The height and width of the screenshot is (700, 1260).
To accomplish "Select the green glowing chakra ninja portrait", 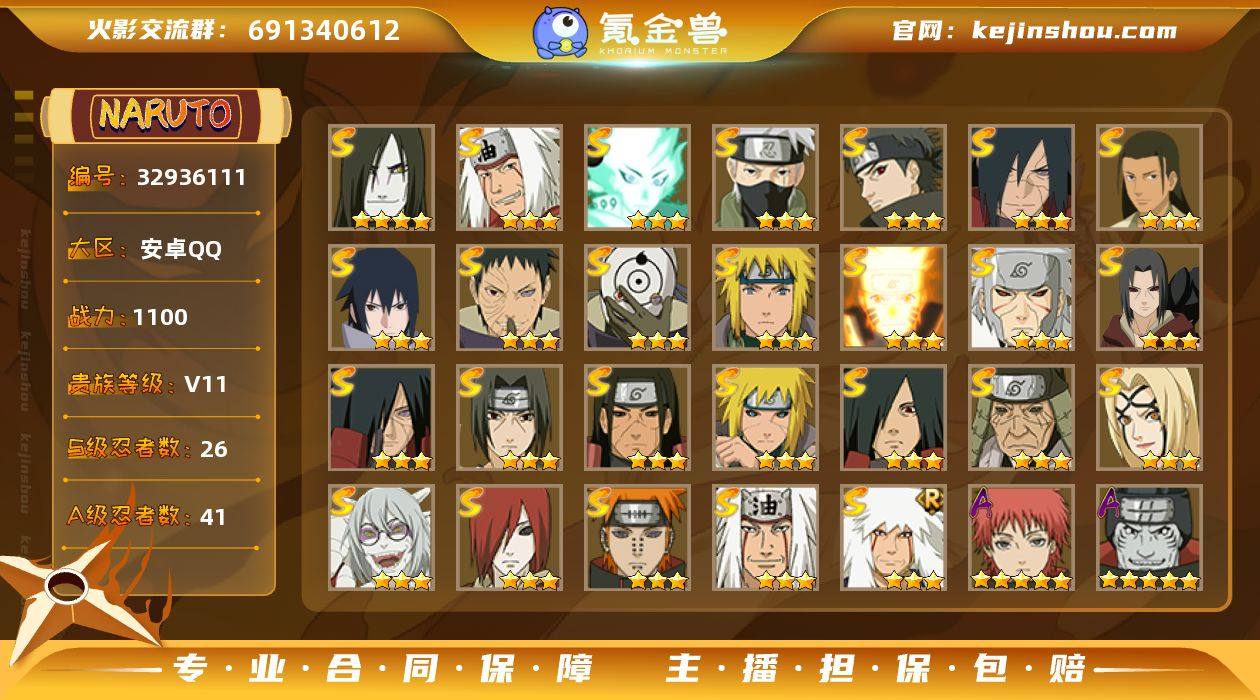I will (638, 178).
